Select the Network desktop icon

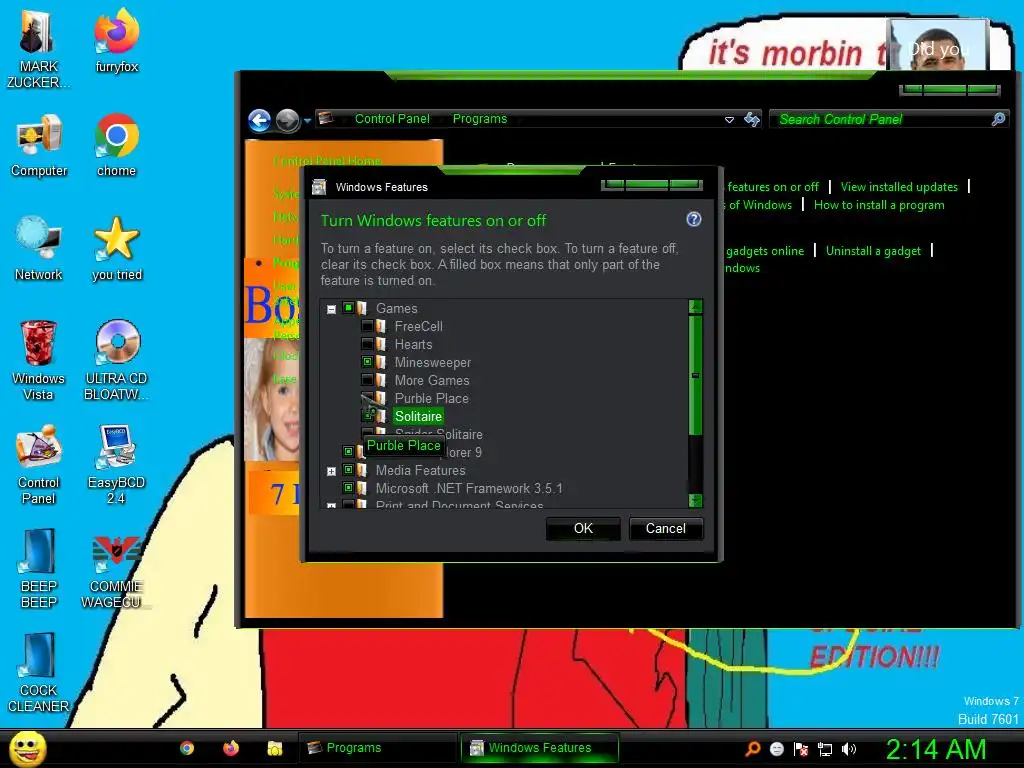39,249
